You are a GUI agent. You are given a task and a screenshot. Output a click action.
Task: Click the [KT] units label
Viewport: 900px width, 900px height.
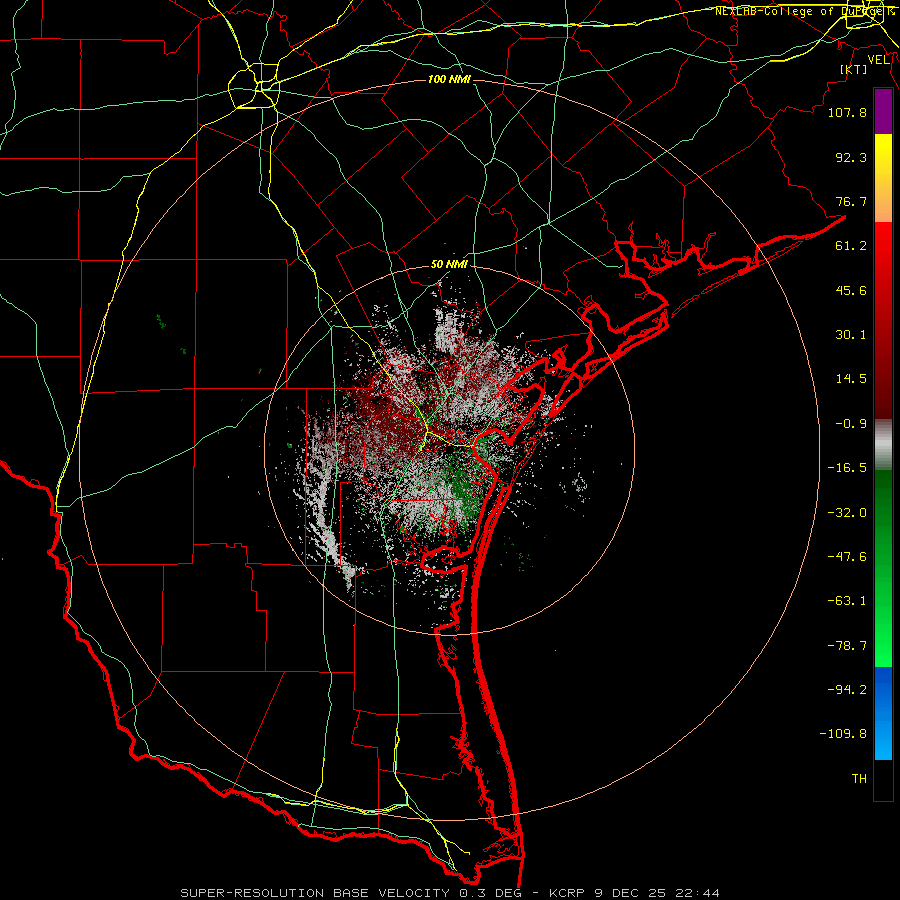click(x=854, y=69)
